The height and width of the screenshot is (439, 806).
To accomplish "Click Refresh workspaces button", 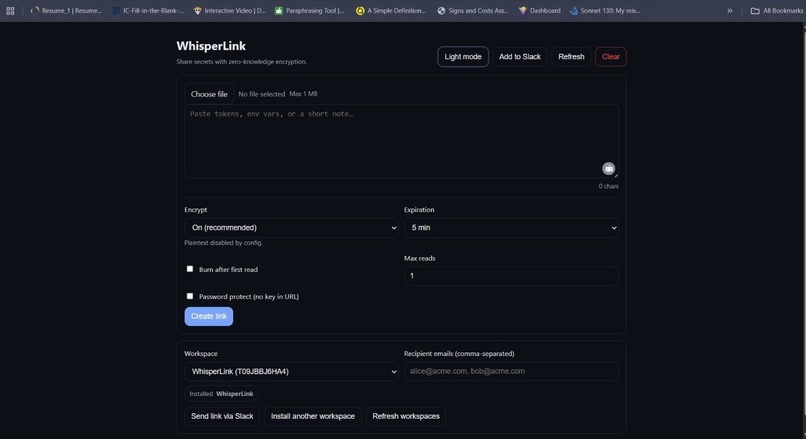I will [x=406, y=416].
